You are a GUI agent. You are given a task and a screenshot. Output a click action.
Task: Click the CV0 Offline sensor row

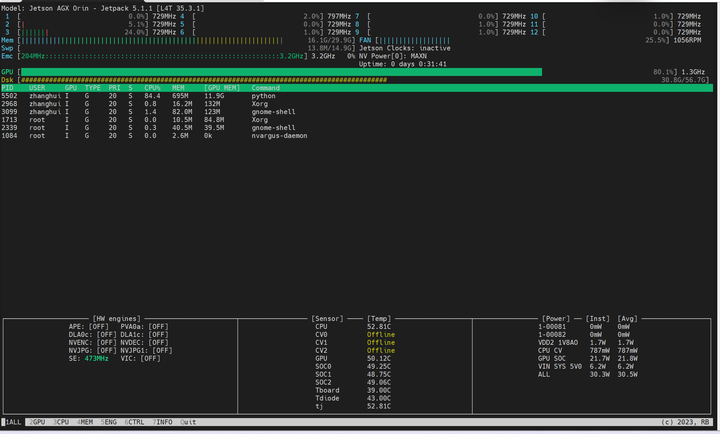(x=355, y=335)
